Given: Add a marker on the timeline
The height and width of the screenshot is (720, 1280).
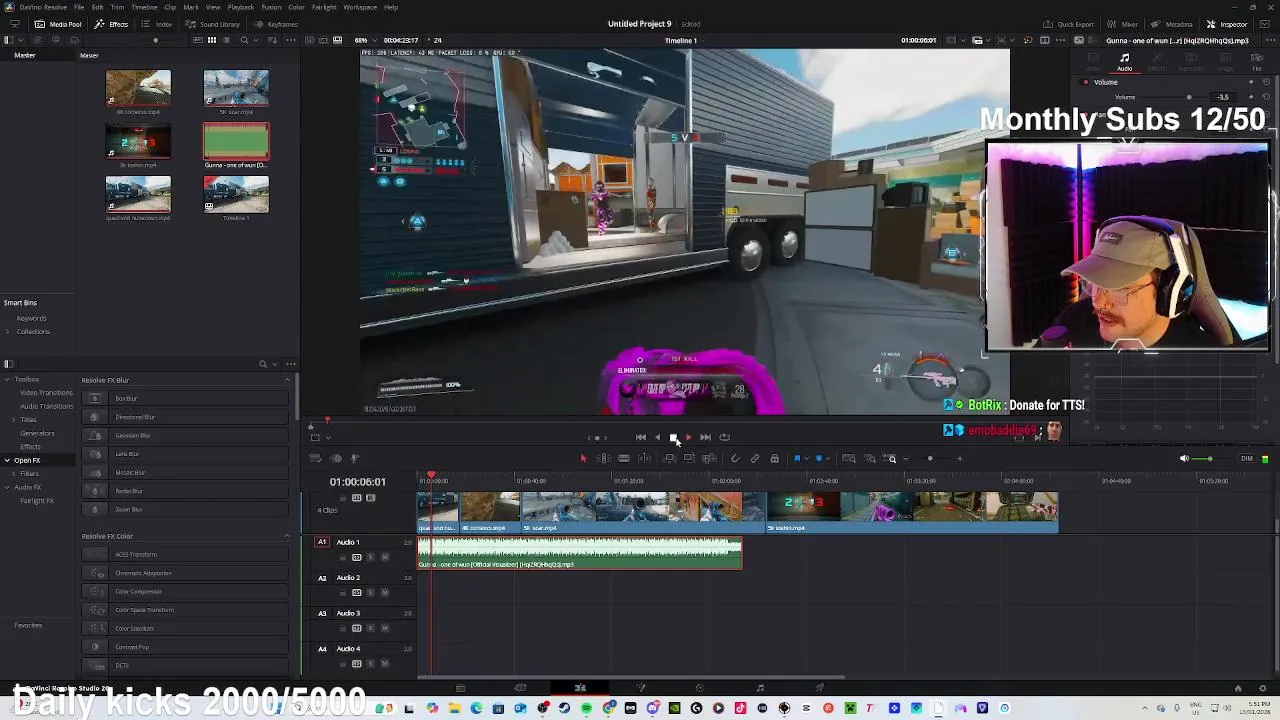Looking at the screenshot, I should coord(819,459).
